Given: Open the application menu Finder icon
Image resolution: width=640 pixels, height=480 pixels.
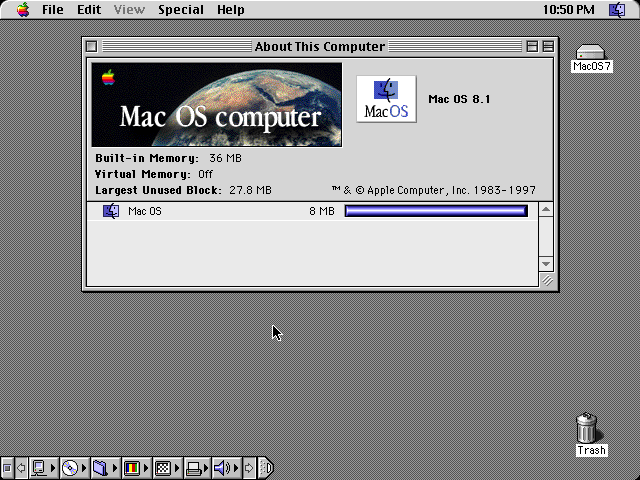Looking at the screenshot, I should pos(617,9).
